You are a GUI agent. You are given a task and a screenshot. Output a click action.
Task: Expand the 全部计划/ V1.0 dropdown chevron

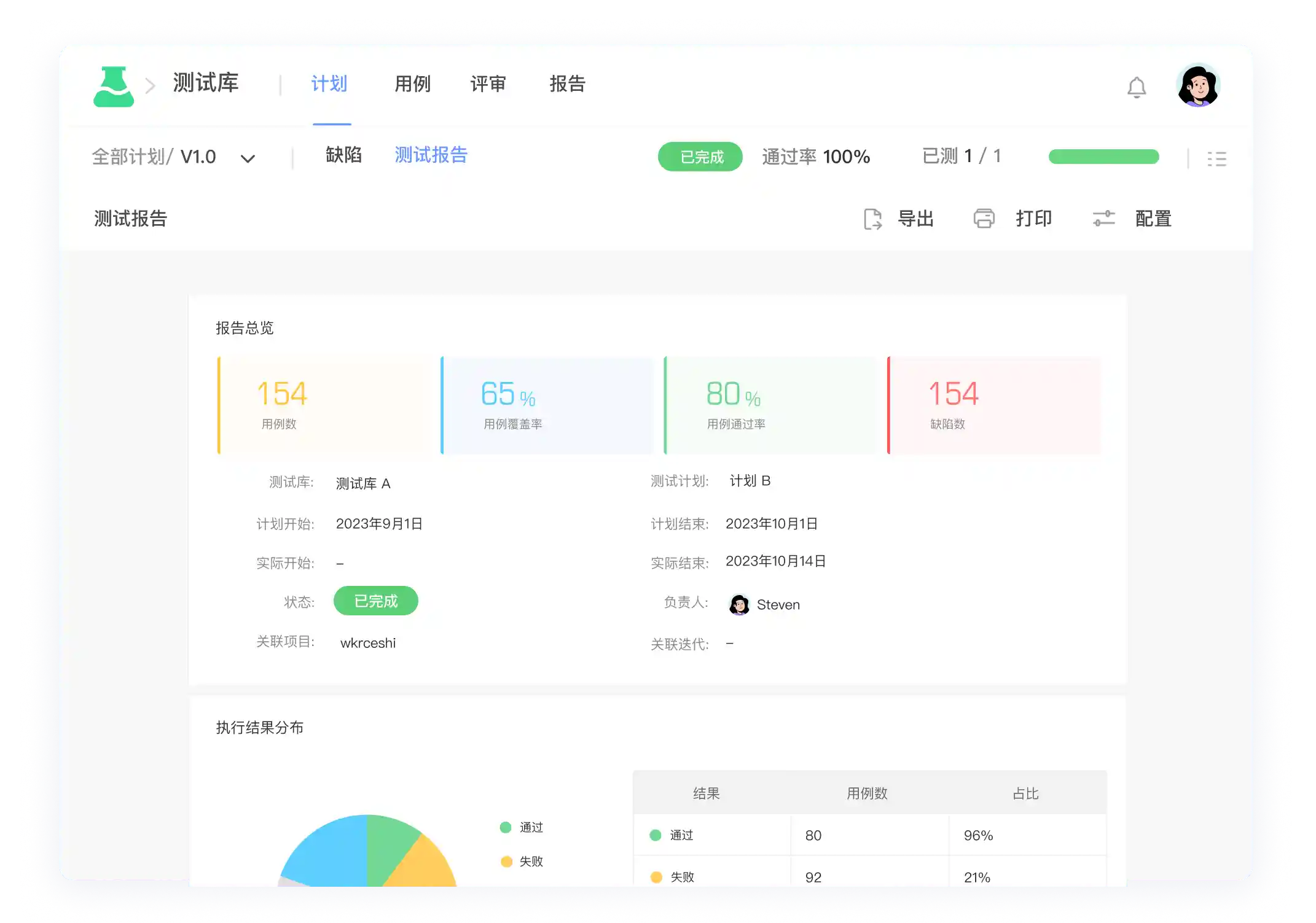click(248, 158)
